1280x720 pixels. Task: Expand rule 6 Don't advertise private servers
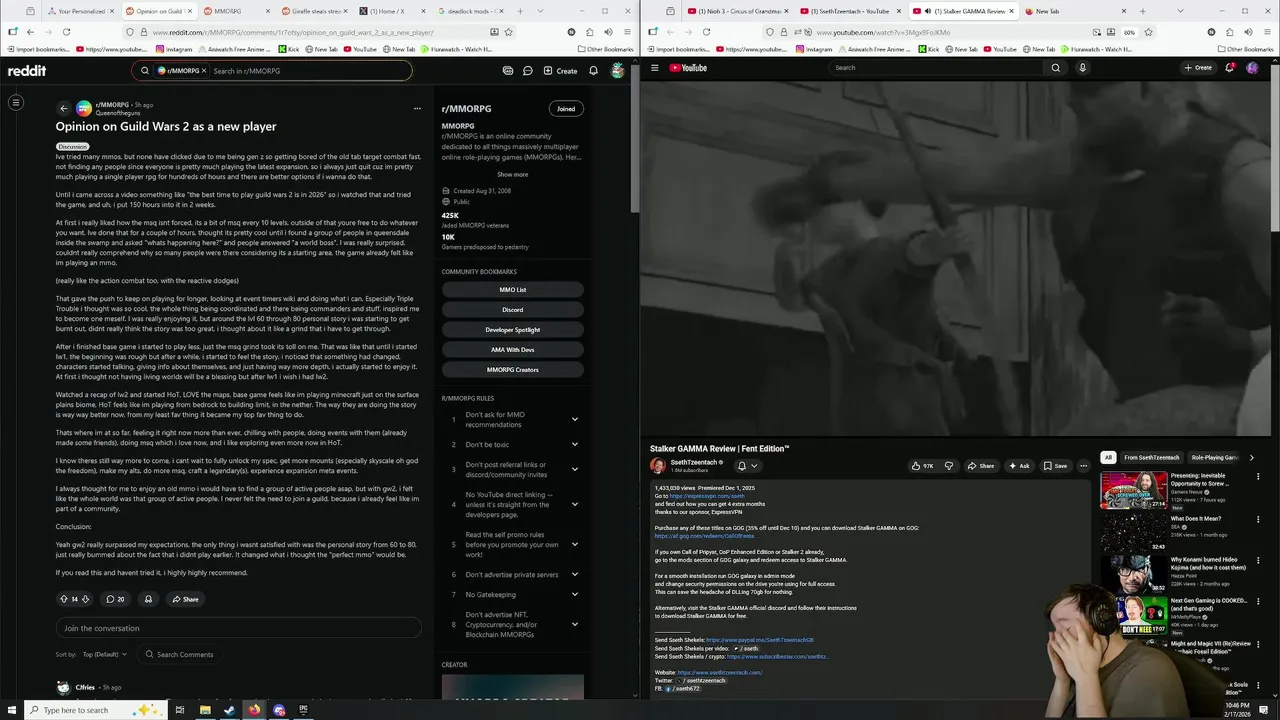[574, 574]
